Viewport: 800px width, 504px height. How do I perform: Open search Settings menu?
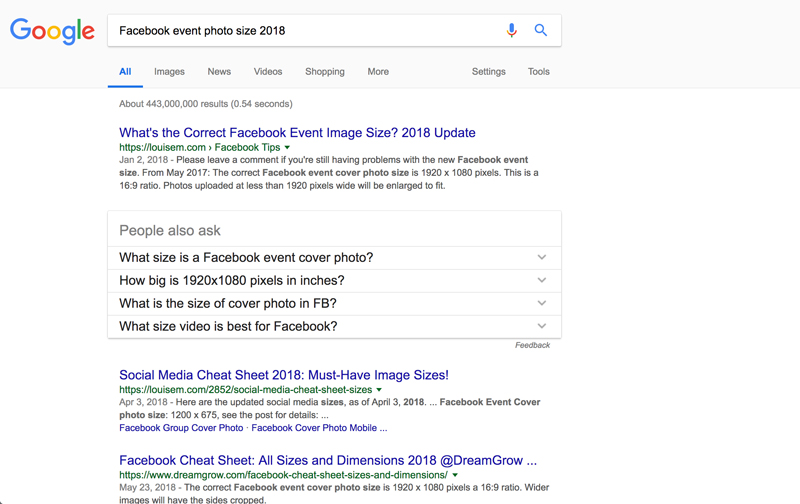(x=489, y=72)
